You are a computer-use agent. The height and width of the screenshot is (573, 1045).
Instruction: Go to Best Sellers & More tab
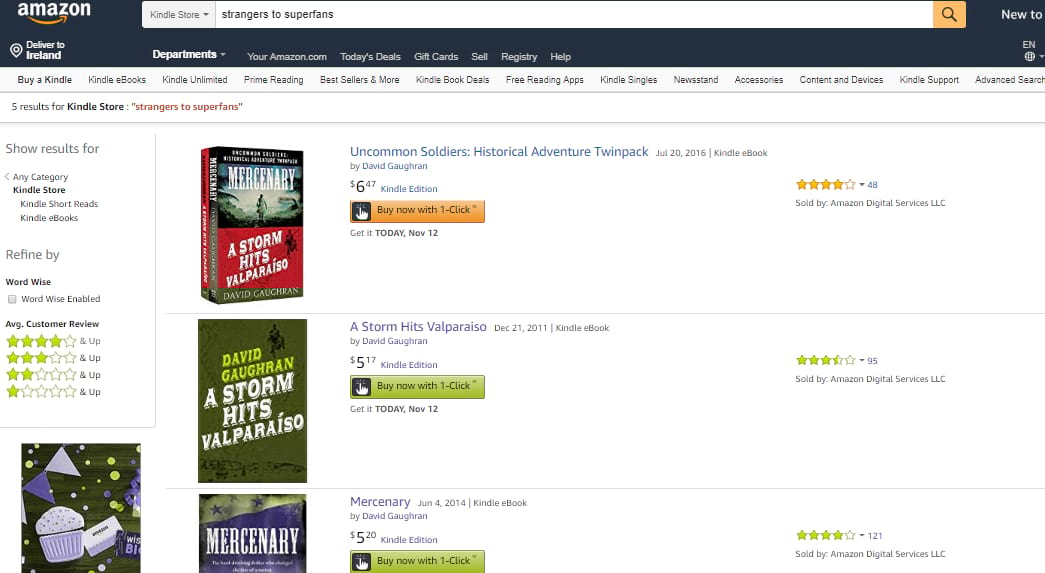[x=359, y=79]
